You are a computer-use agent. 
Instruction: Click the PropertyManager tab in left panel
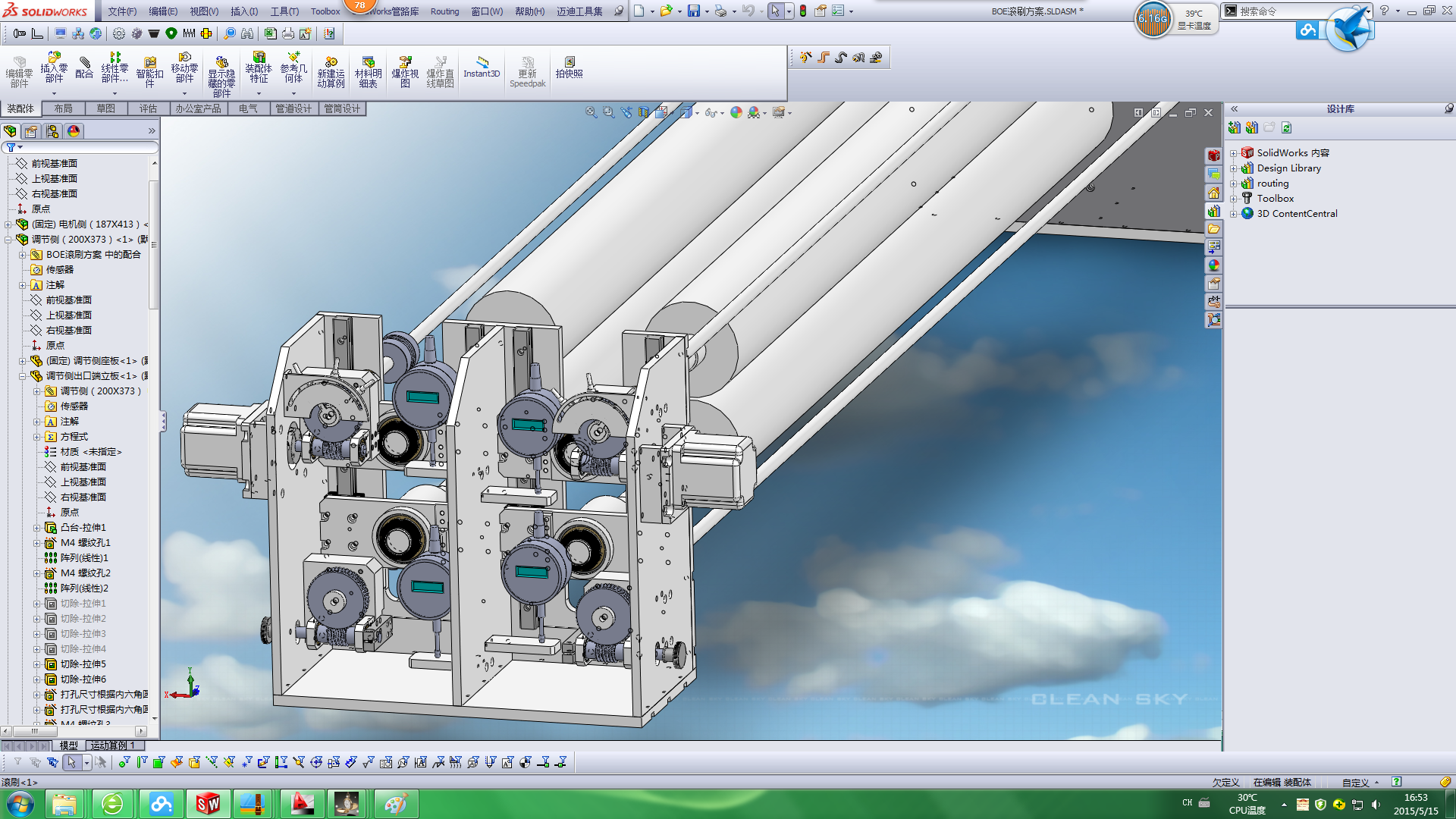tap(31, 131)
